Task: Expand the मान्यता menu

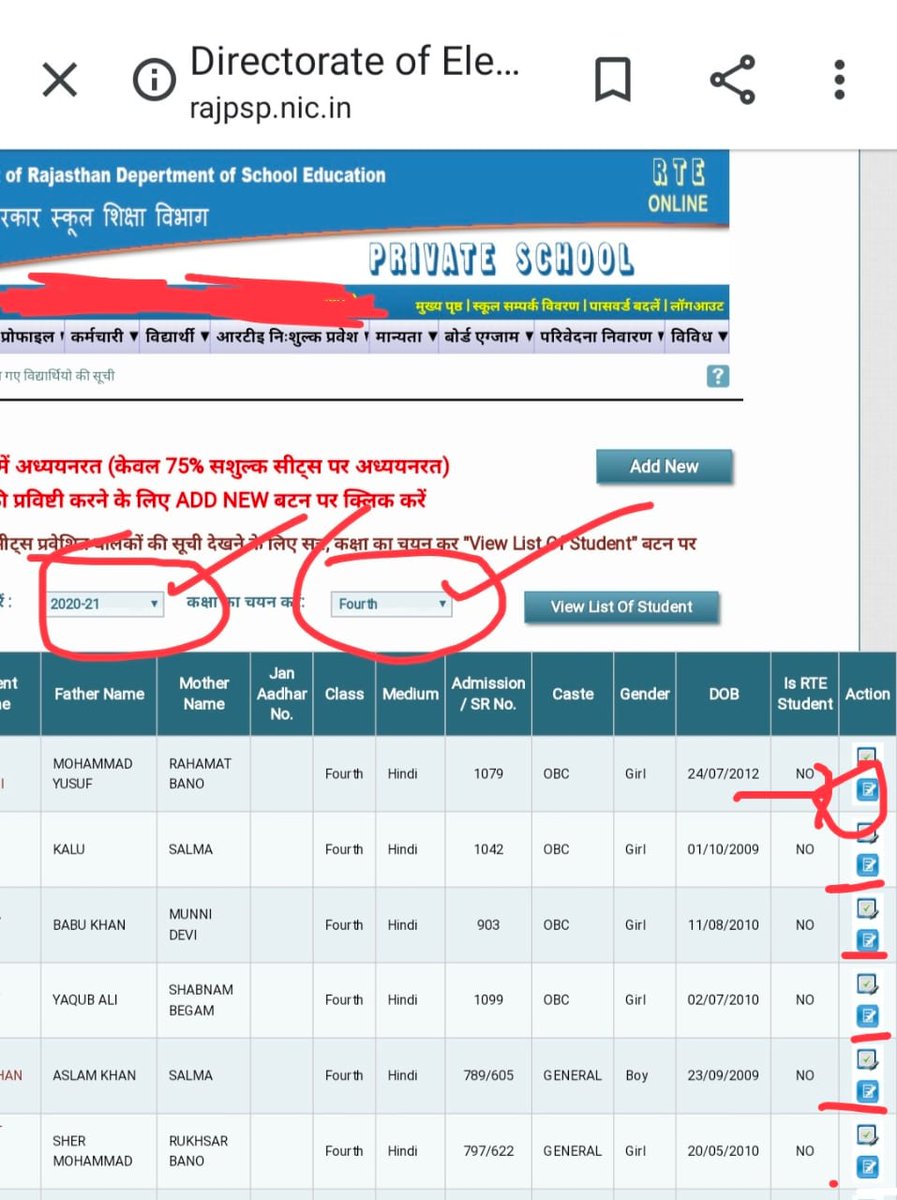Action: (405, 337)
